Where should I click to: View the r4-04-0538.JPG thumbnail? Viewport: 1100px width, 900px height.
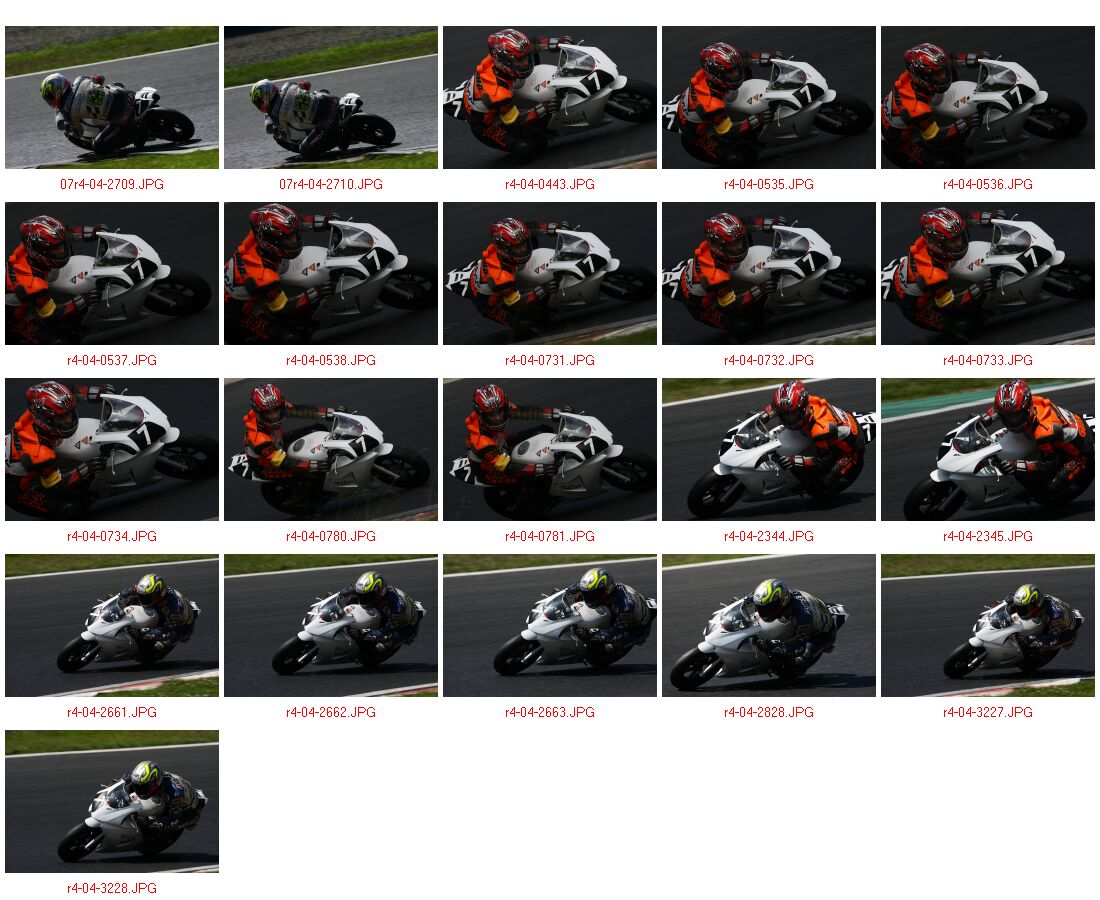click(330, 274)
